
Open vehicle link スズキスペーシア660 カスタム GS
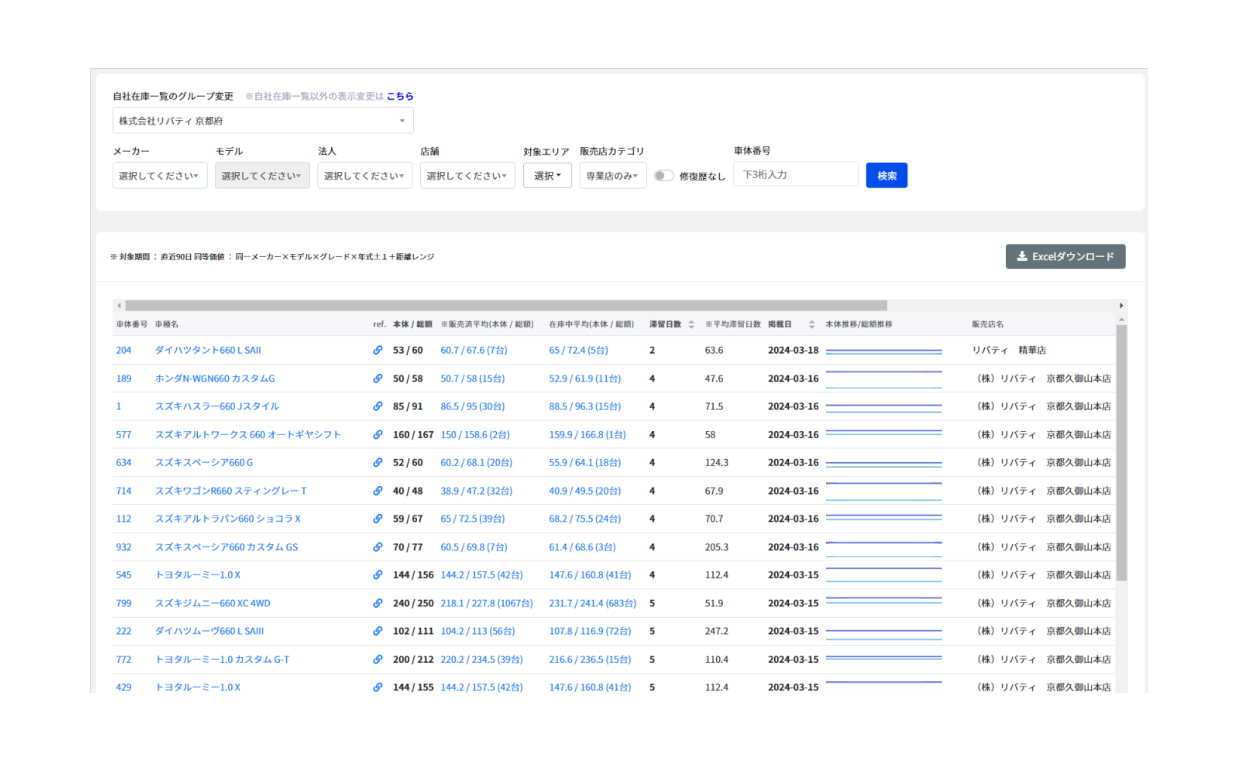pos(227,547)
